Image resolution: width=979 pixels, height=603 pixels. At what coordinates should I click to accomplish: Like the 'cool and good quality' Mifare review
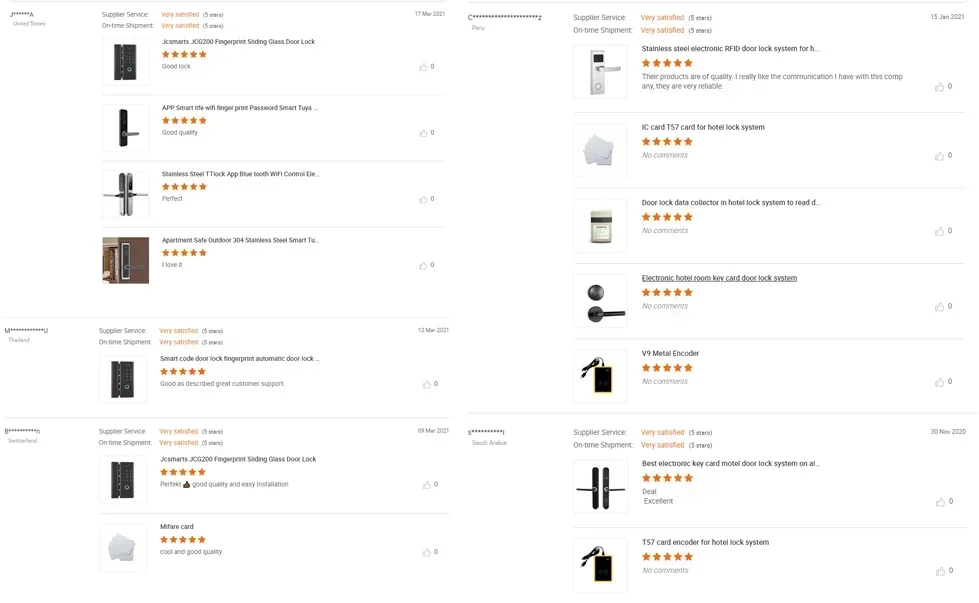pos(427,552)
